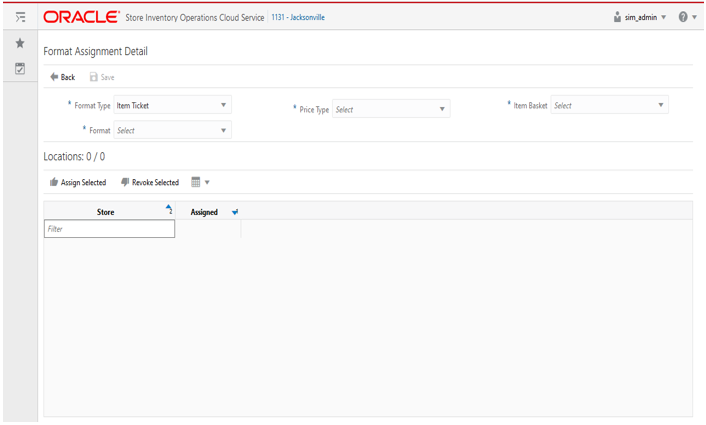This screenshot has height=425, width=706.
Task: Open the Item Basket dropdown
Action: 609,105
